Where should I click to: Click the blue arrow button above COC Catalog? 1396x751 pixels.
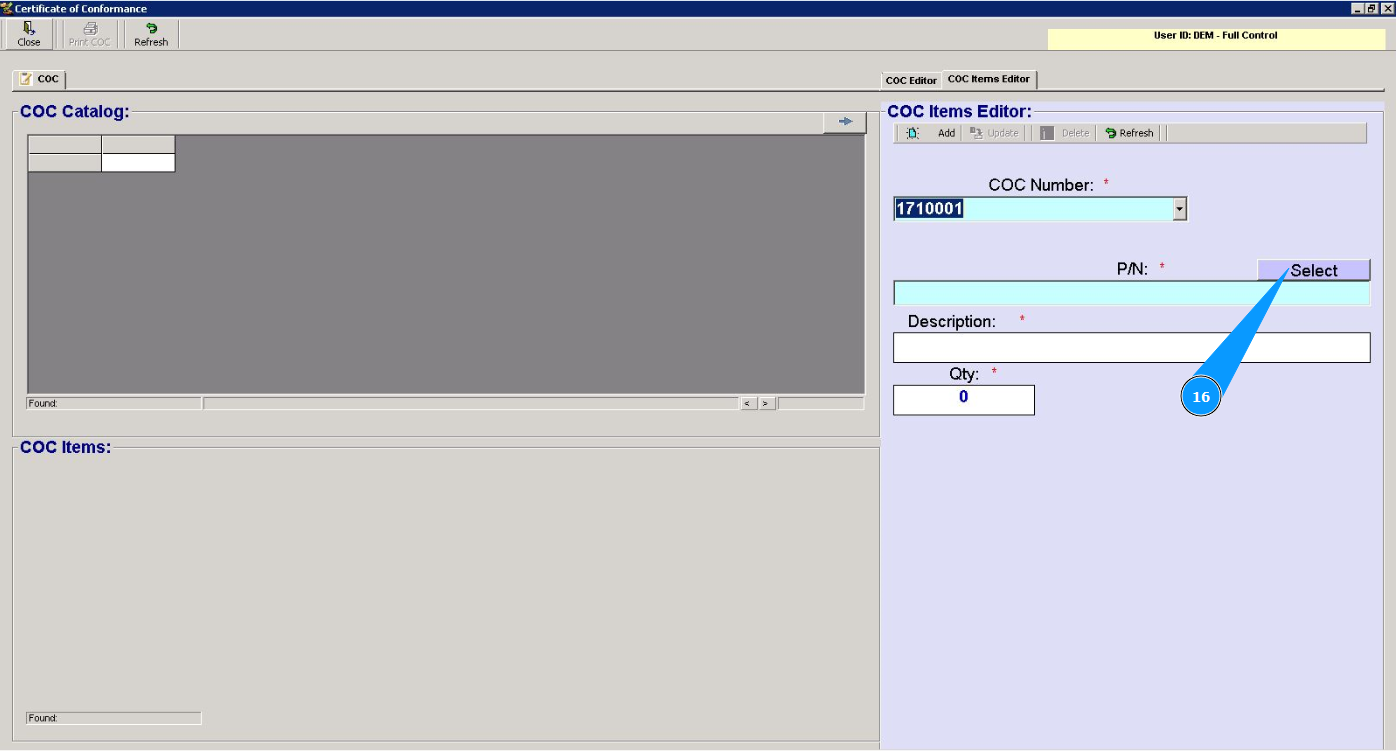pyautogui.click(x=845, y=122)
